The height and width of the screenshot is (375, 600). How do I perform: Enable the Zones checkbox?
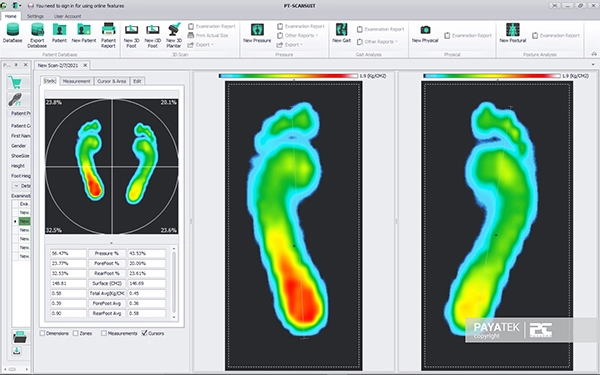click(x=76, y=333)
